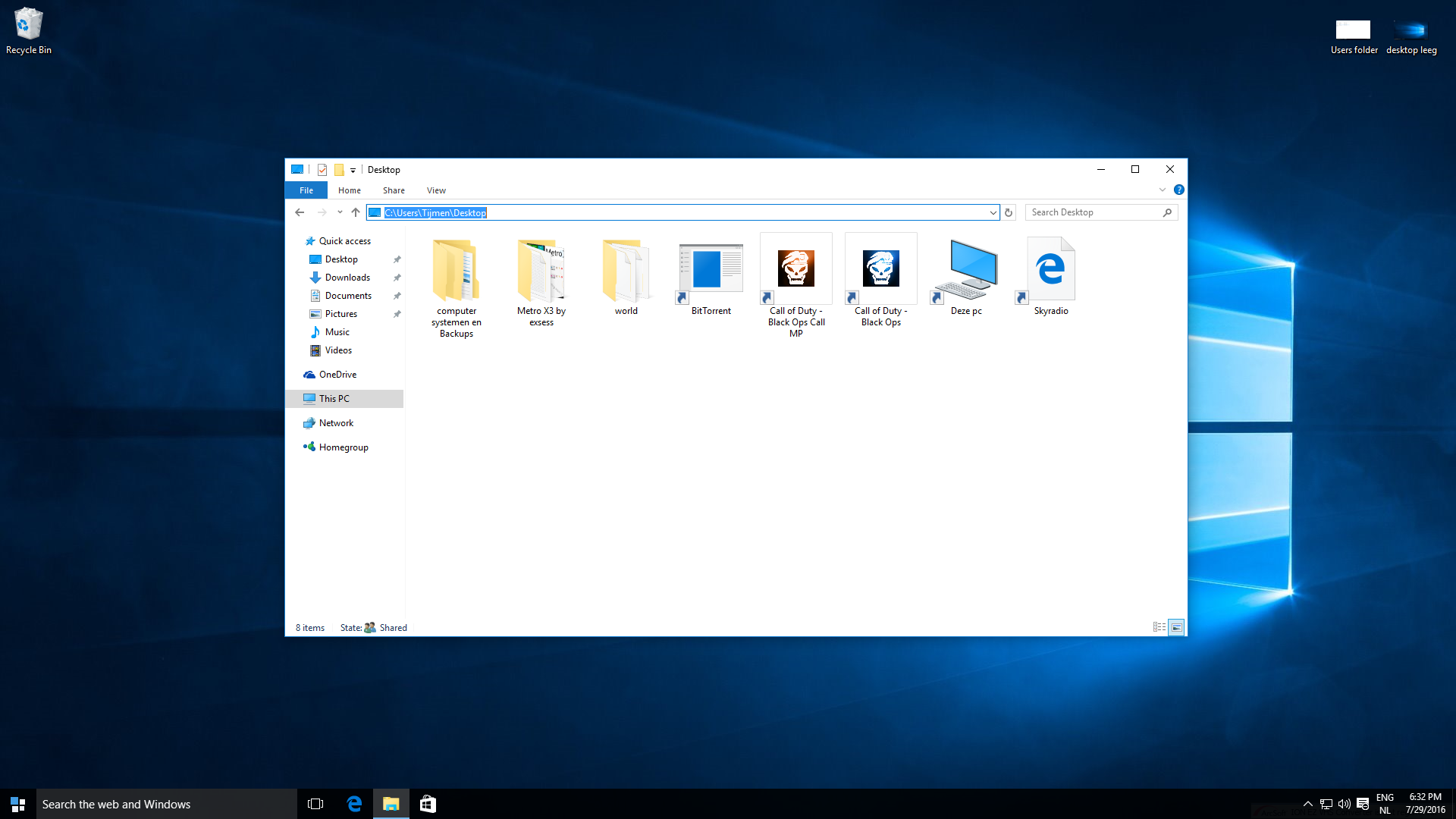The width and height of the screenshot is (1456, 819).
Task: Open the volume tray icon
Action: [x=1345, y=804]
